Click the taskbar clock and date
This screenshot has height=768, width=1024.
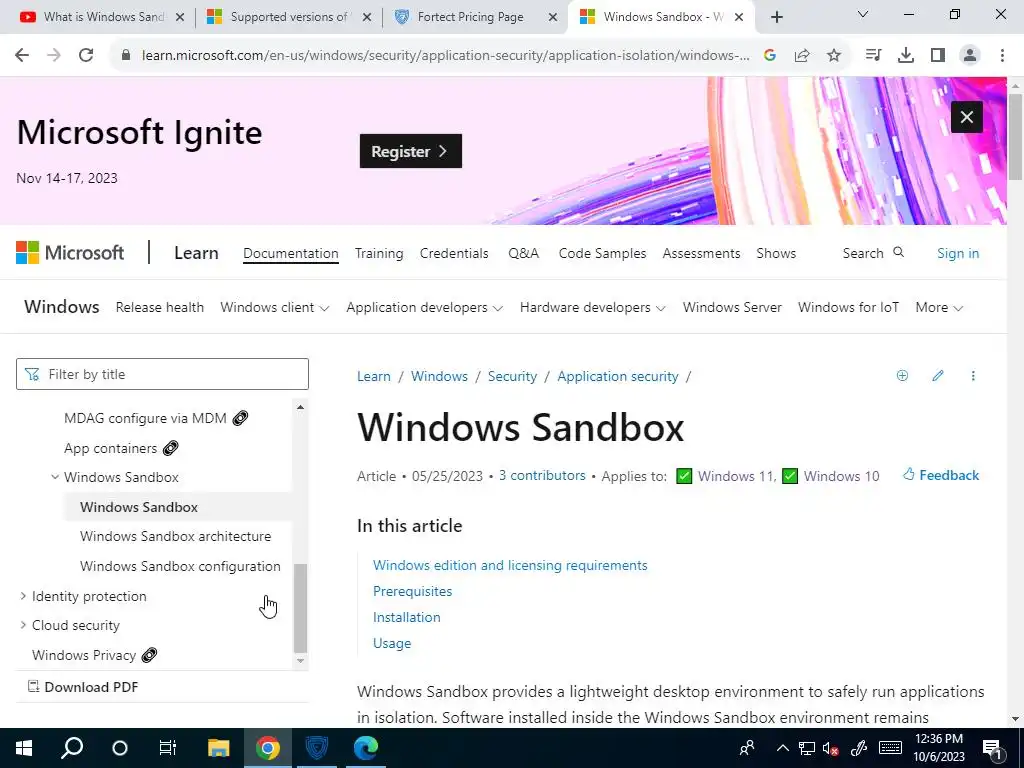(939, 748)
